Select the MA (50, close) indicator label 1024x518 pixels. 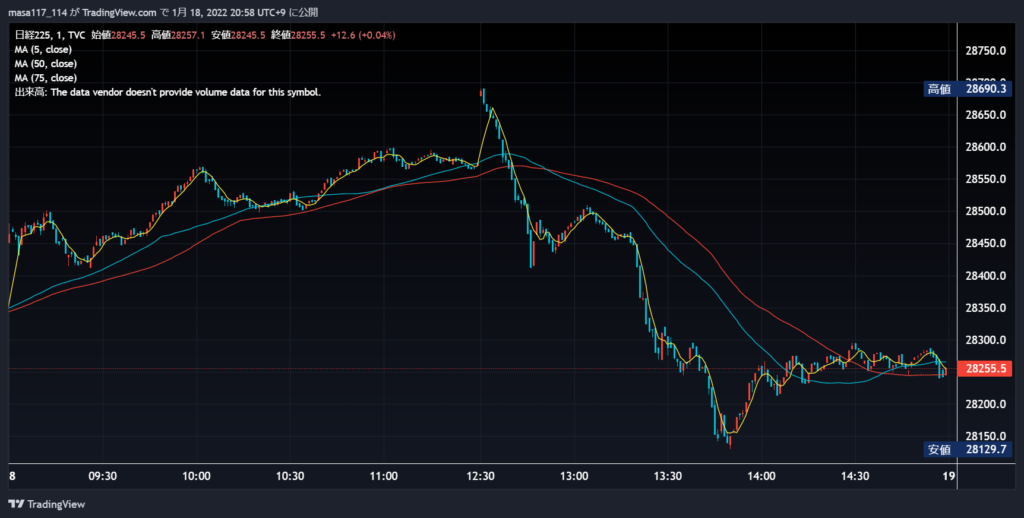(46, 64)
